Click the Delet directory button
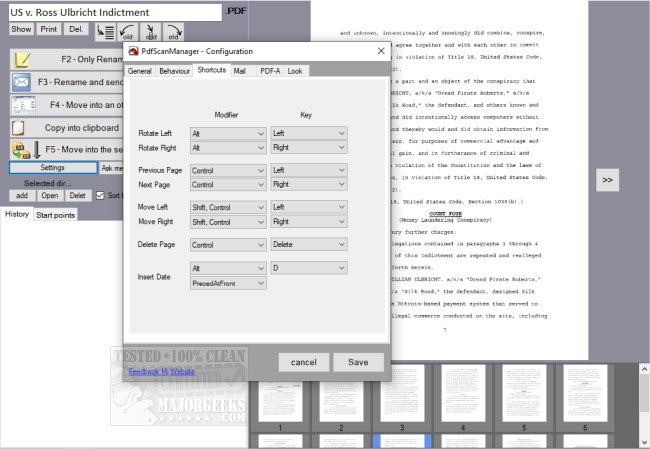Image resolution: width=650 pixels, height=449 pixels. tap(78, 195)
